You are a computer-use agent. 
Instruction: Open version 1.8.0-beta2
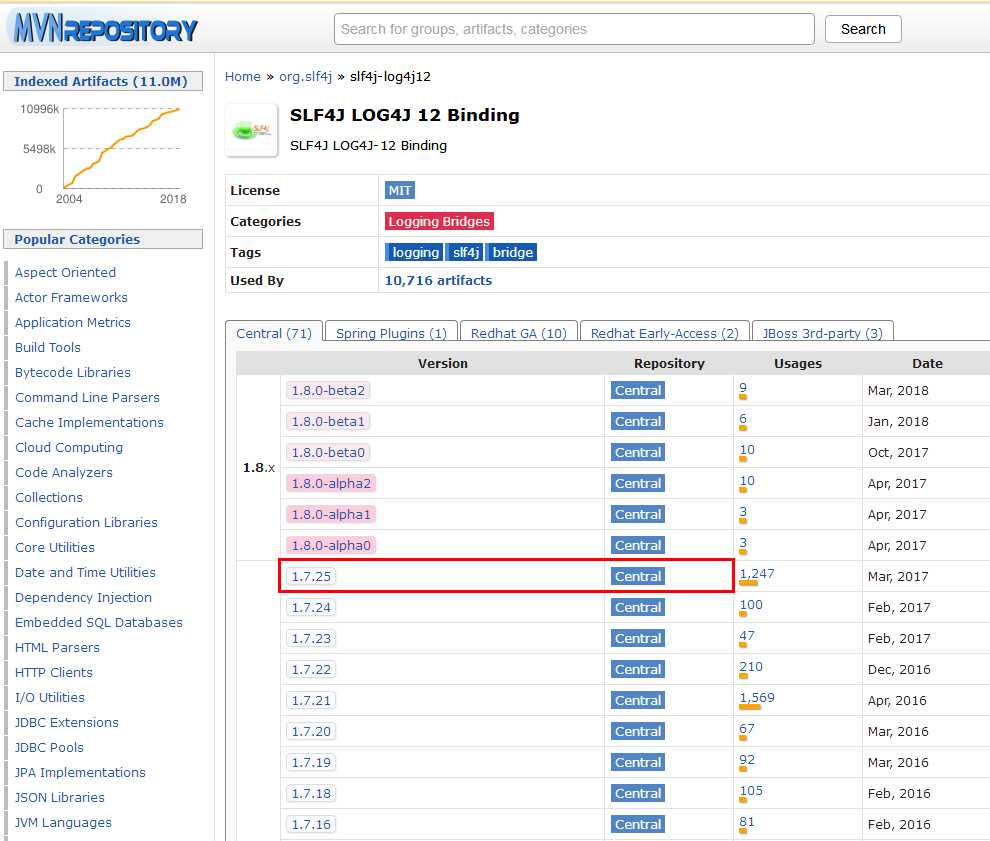coord(328,390)
